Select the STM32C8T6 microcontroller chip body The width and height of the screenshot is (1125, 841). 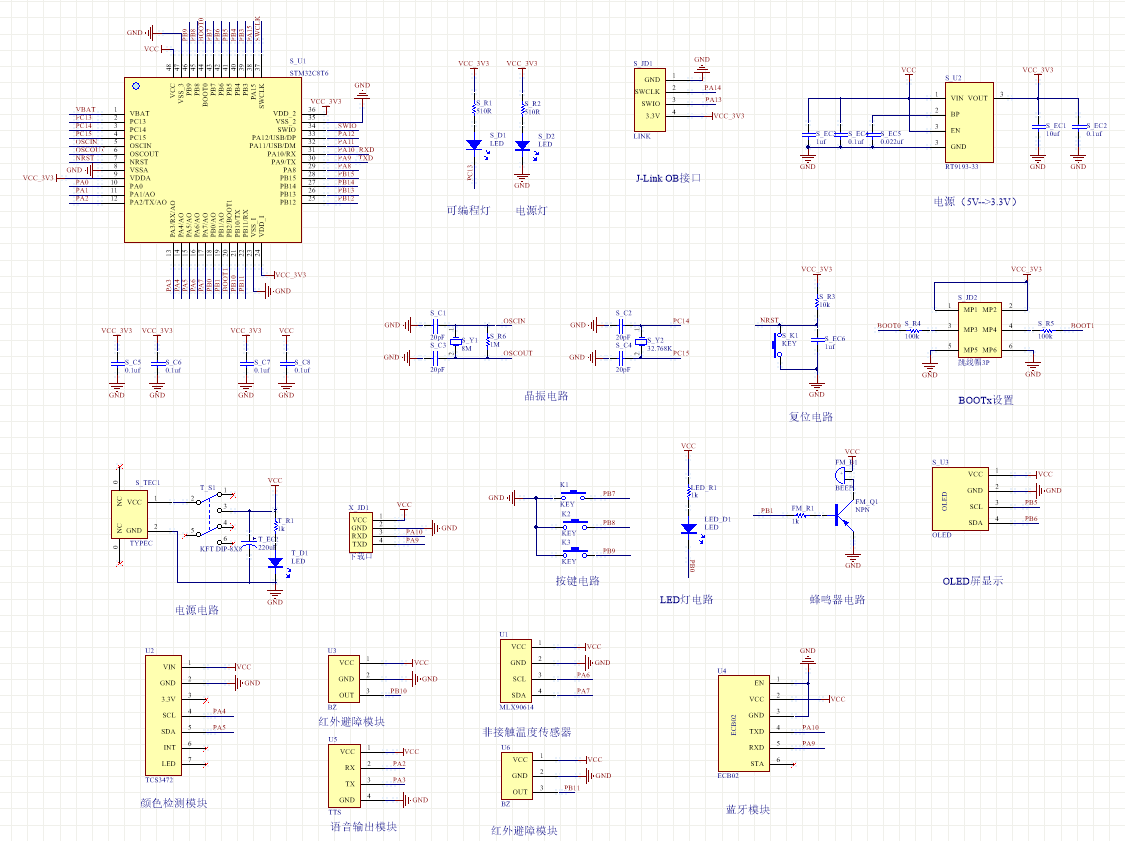coord(212,160)
